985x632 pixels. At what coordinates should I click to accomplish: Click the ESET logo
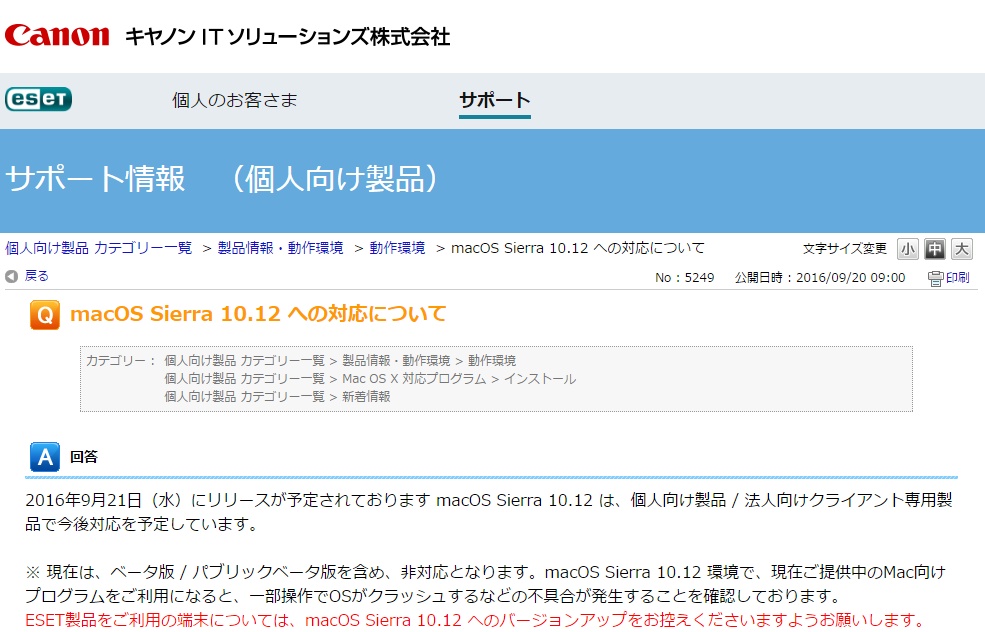click(38, 99)
